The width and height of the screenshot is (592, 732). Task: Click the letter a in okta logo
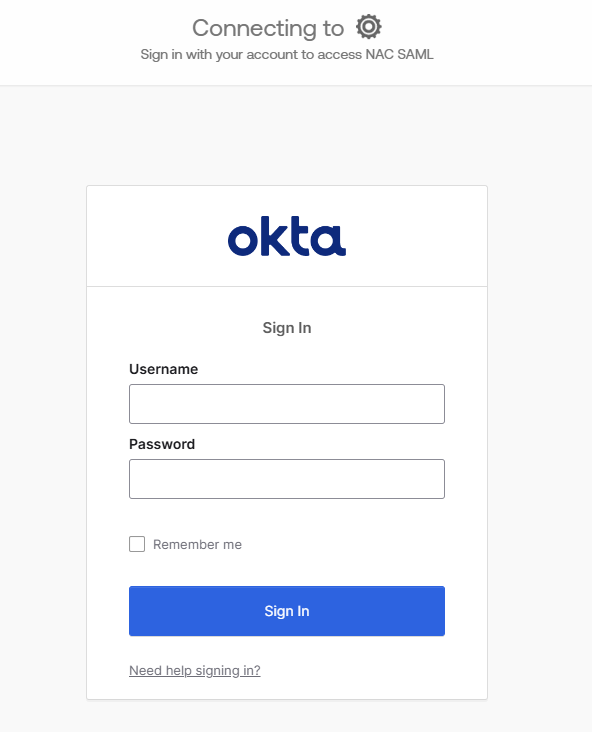pos(329,240)
